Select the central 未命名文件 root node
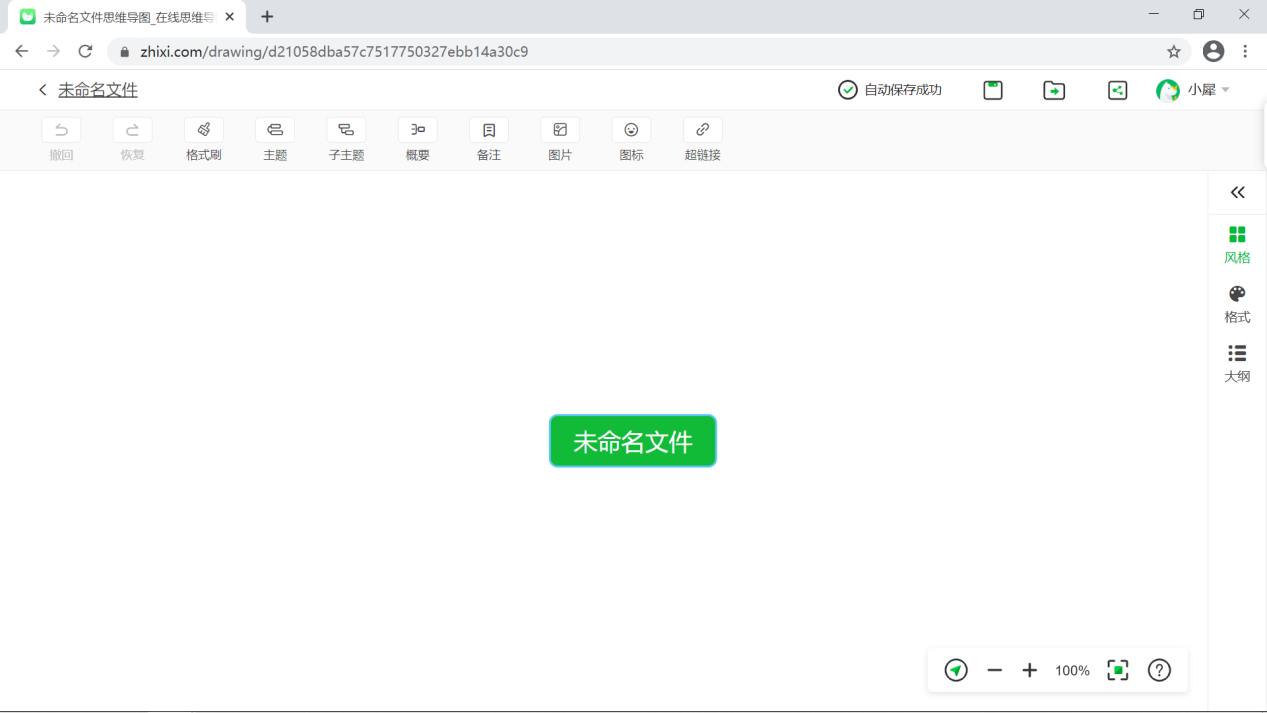Screen dimensions: 1267x713 click(x=632, y=440)
